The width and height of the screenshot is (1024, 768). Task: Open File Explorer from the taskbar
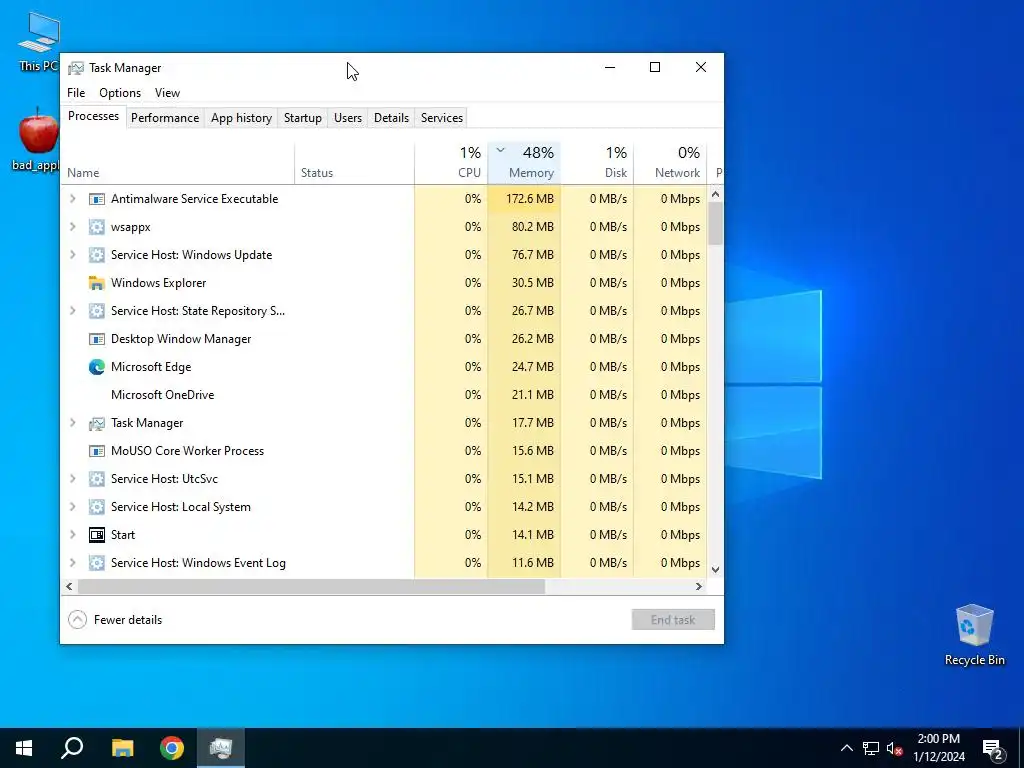[122, 748]
